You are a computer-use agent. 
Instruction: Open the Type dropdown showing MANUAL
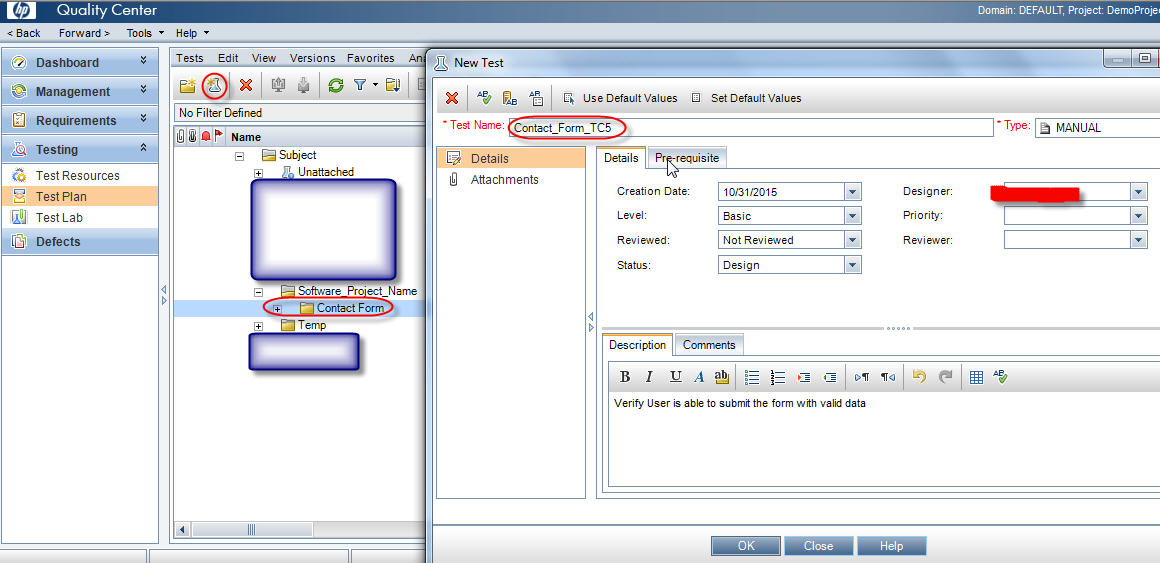1097,127
